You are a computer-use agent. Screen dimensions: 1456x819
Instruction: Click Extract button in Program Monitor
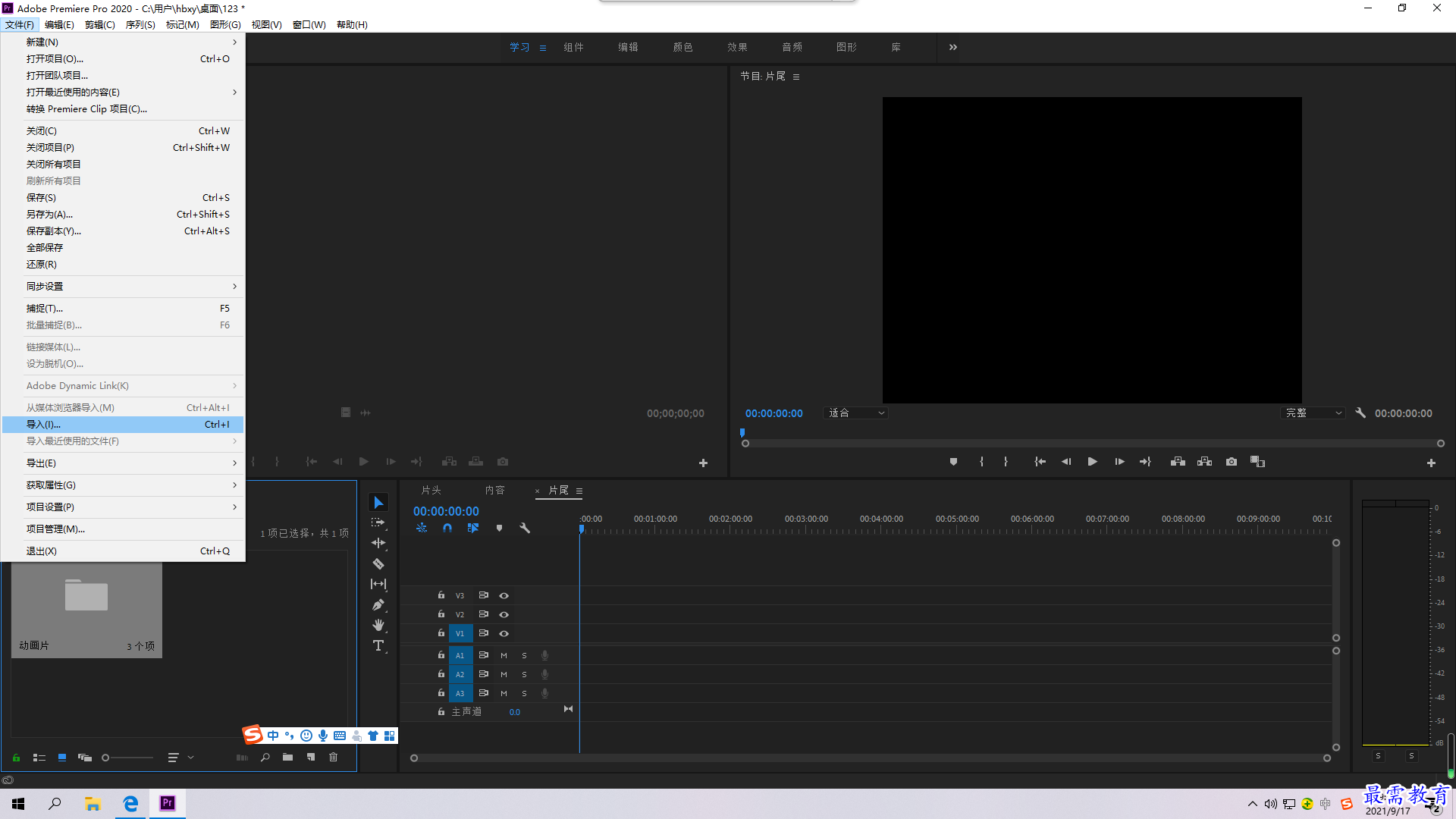coord(1204,462)
